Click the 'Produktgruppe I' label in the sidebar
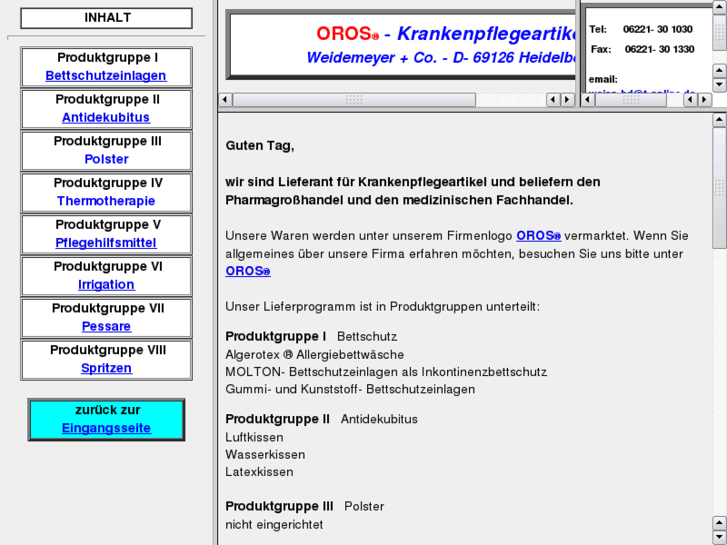 pyautogui.click(x=108, y=58)
